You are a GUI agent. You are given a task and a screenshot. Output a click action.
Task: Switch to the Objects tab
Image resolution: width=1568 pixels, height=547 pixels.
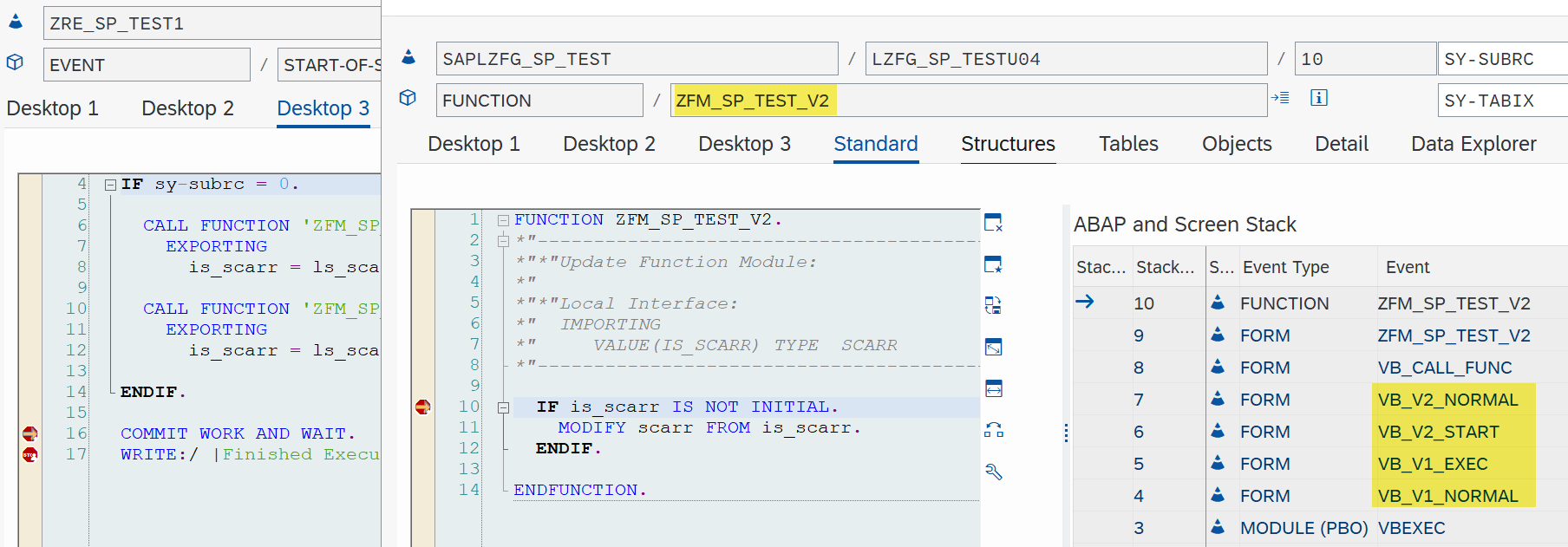pyautogui.click(x=1237, y=144)
